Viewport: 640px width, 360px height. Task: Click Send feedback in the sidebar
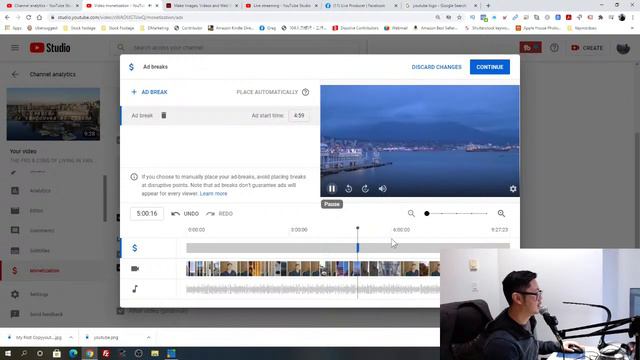coord(46,314)
